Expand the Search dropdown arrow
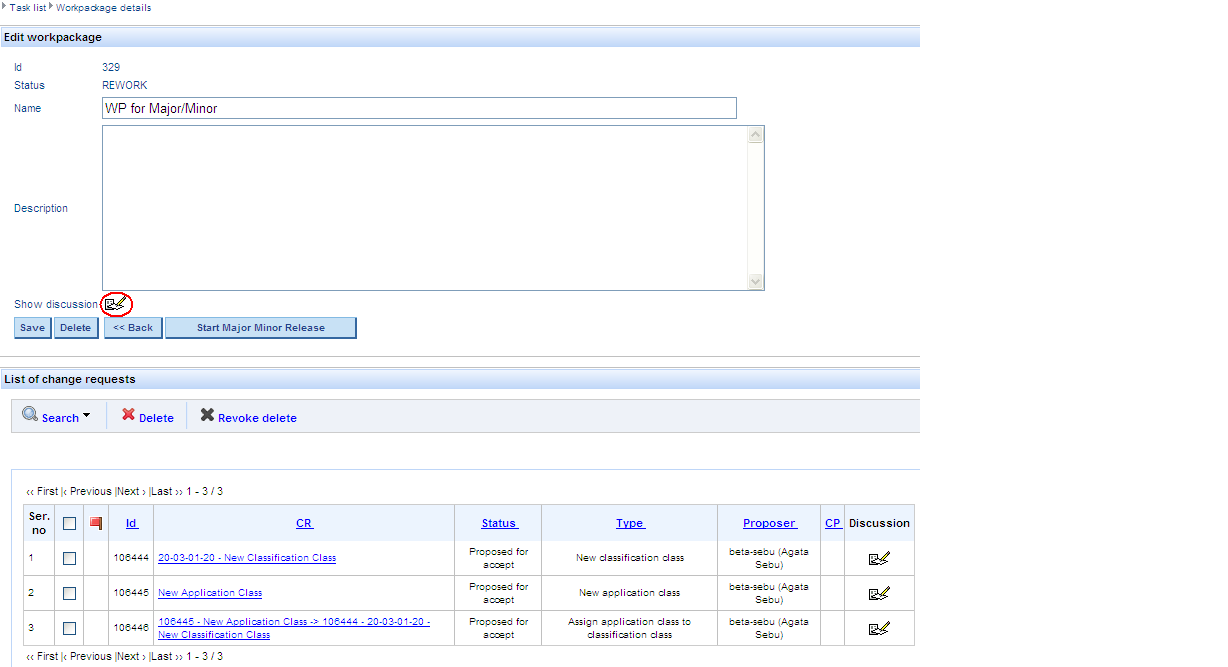The width and height of the screenshot is (1228, 667). [x=87, y=415]
